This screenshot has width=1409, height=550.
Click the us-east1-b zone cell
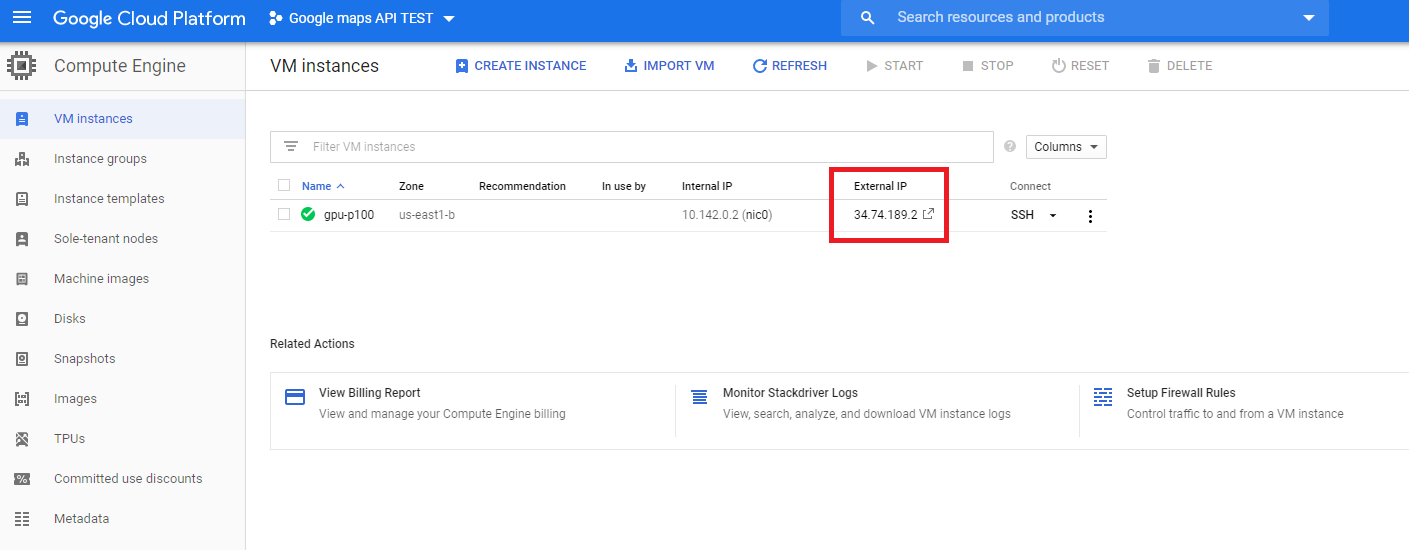[x=427, y=215]
